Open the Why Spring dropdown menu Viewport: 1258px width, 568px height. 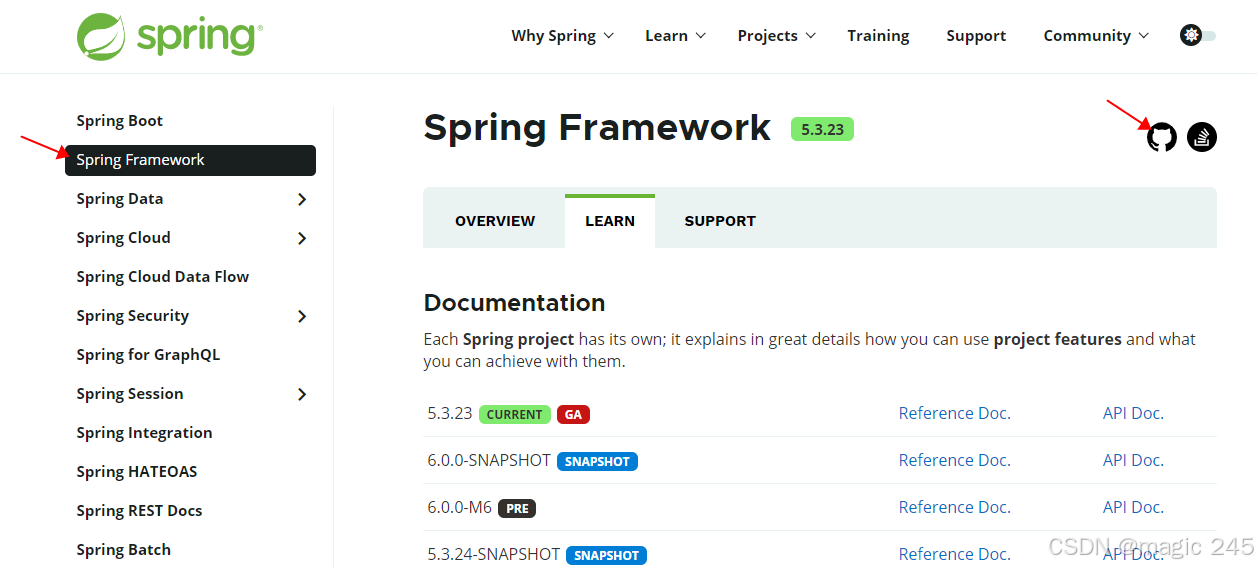(x=562, y=36)
